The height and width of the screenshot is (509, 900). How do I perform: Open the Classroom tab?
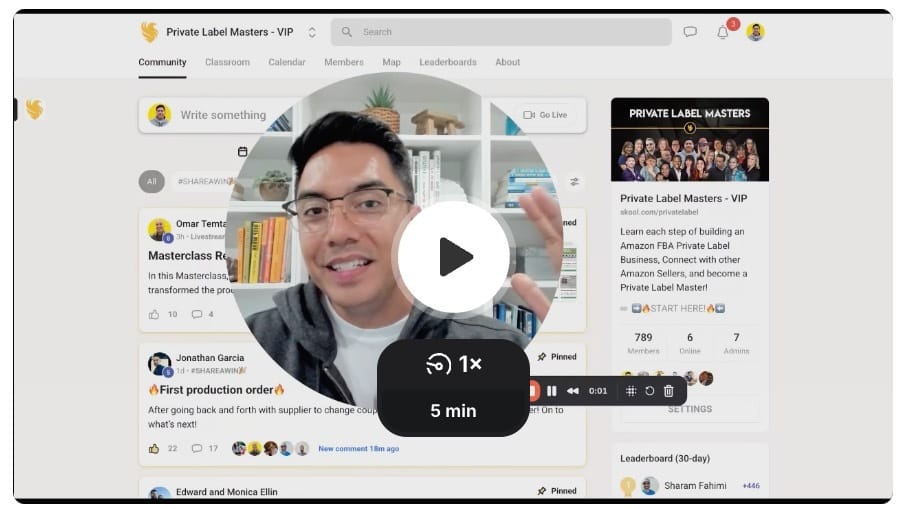pyautogui.click(x=227, y=62)
